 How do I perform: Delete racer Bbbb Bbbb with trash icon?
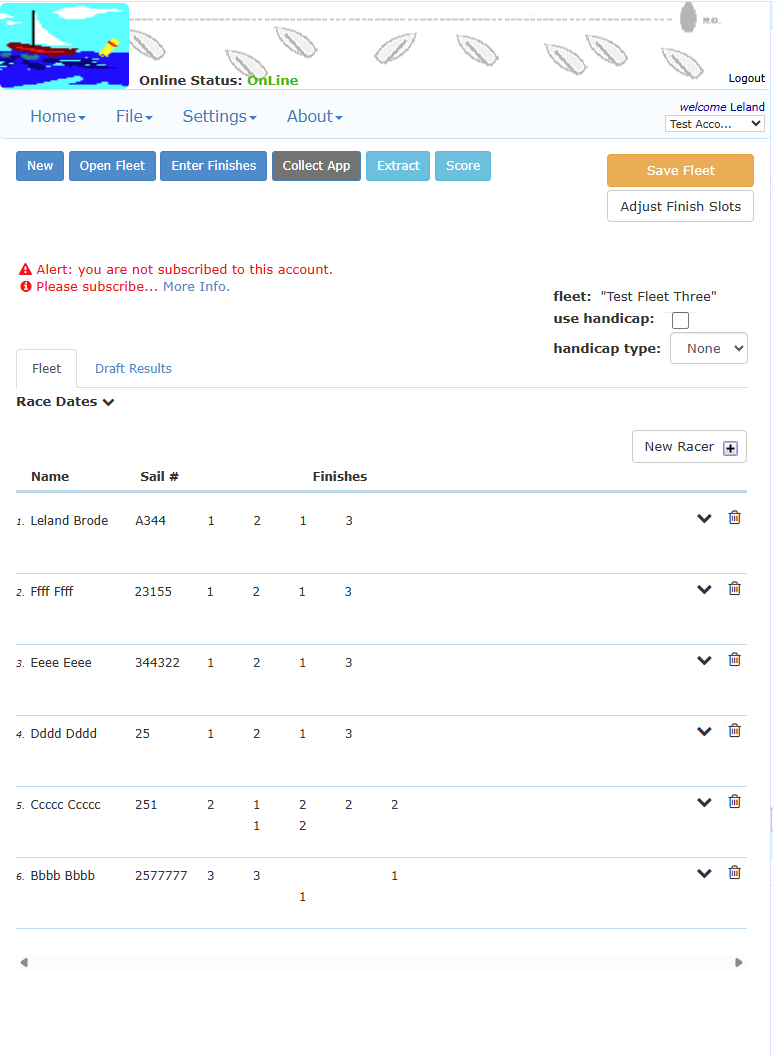(x=735, y=872)
